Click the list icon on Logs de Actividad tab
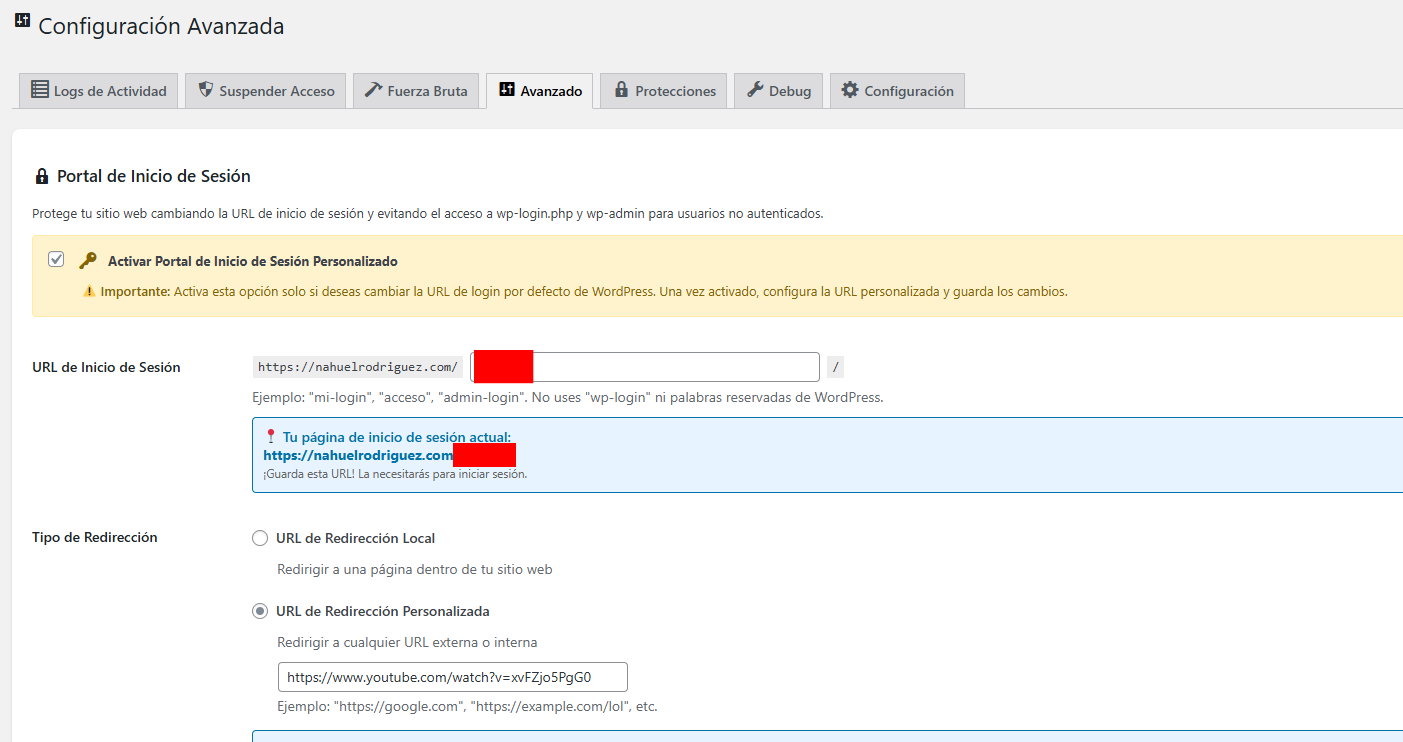The width and height of the screenshot is (1403, 742). [x=40, y=90]
